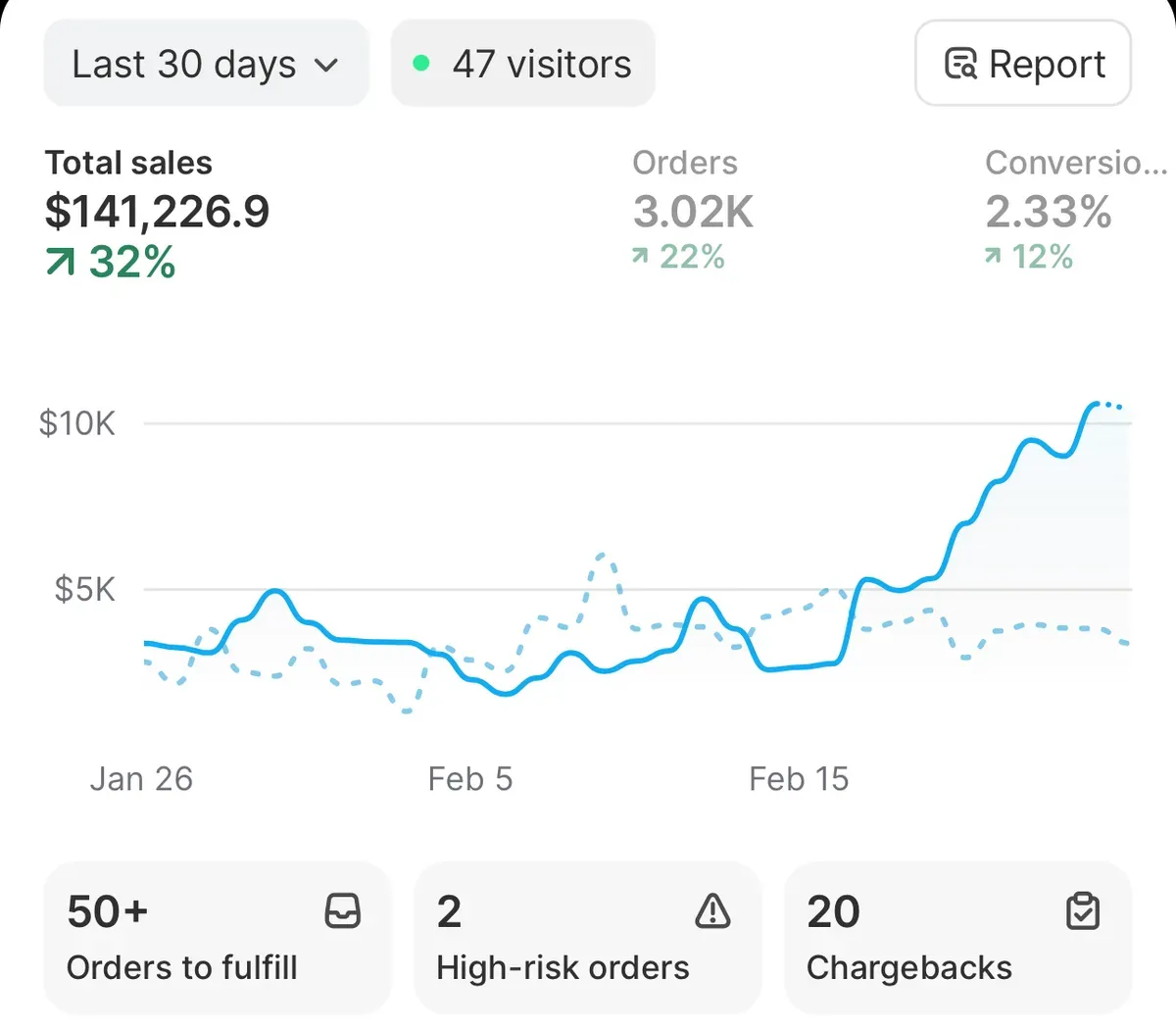Click the Report magnifier icon

point(960,64)
